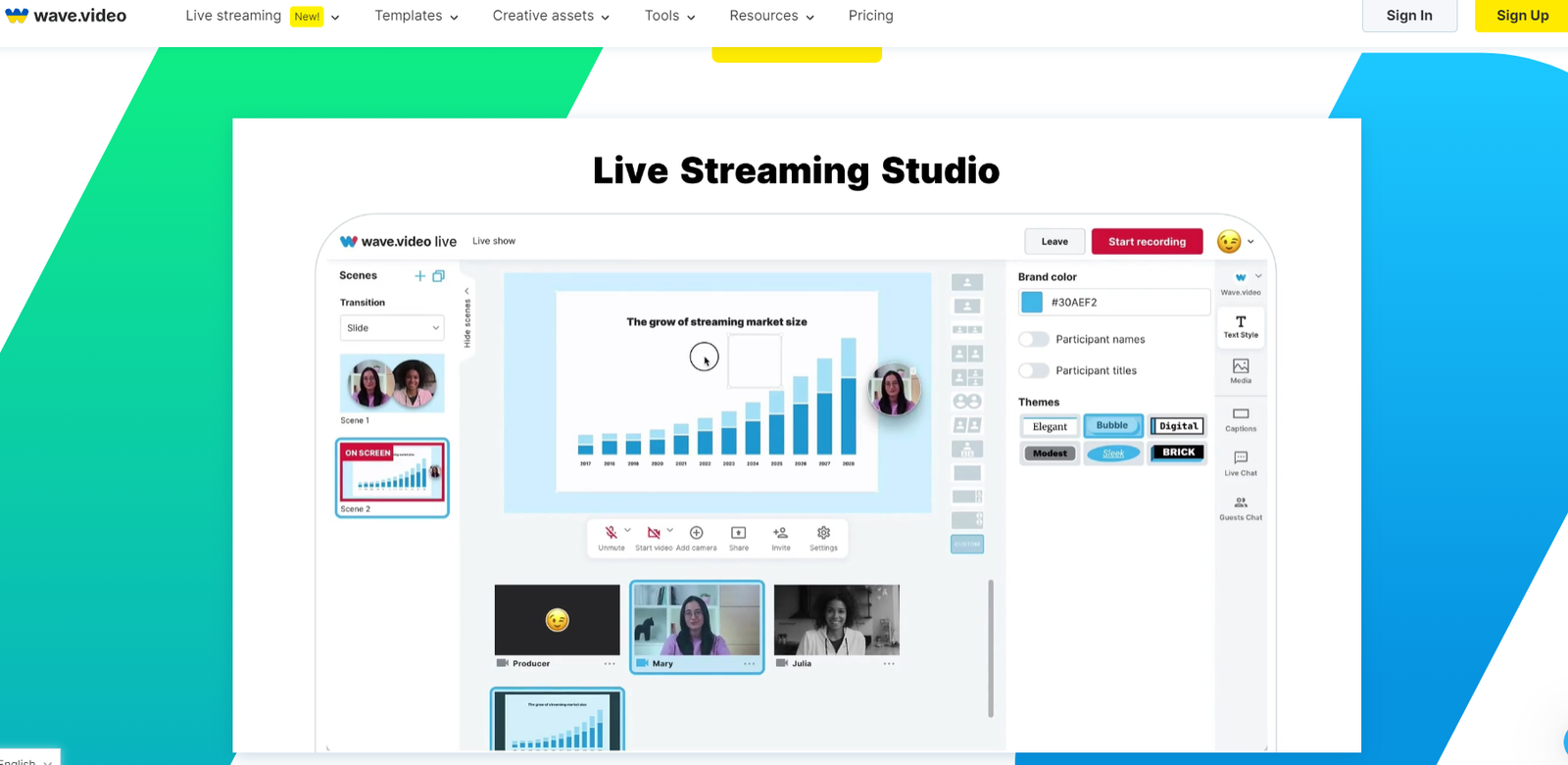The height and width of the screenshot is (765, 1568).
Task: Click the yellow Sign Up button
Action: tap(1522, 16)
